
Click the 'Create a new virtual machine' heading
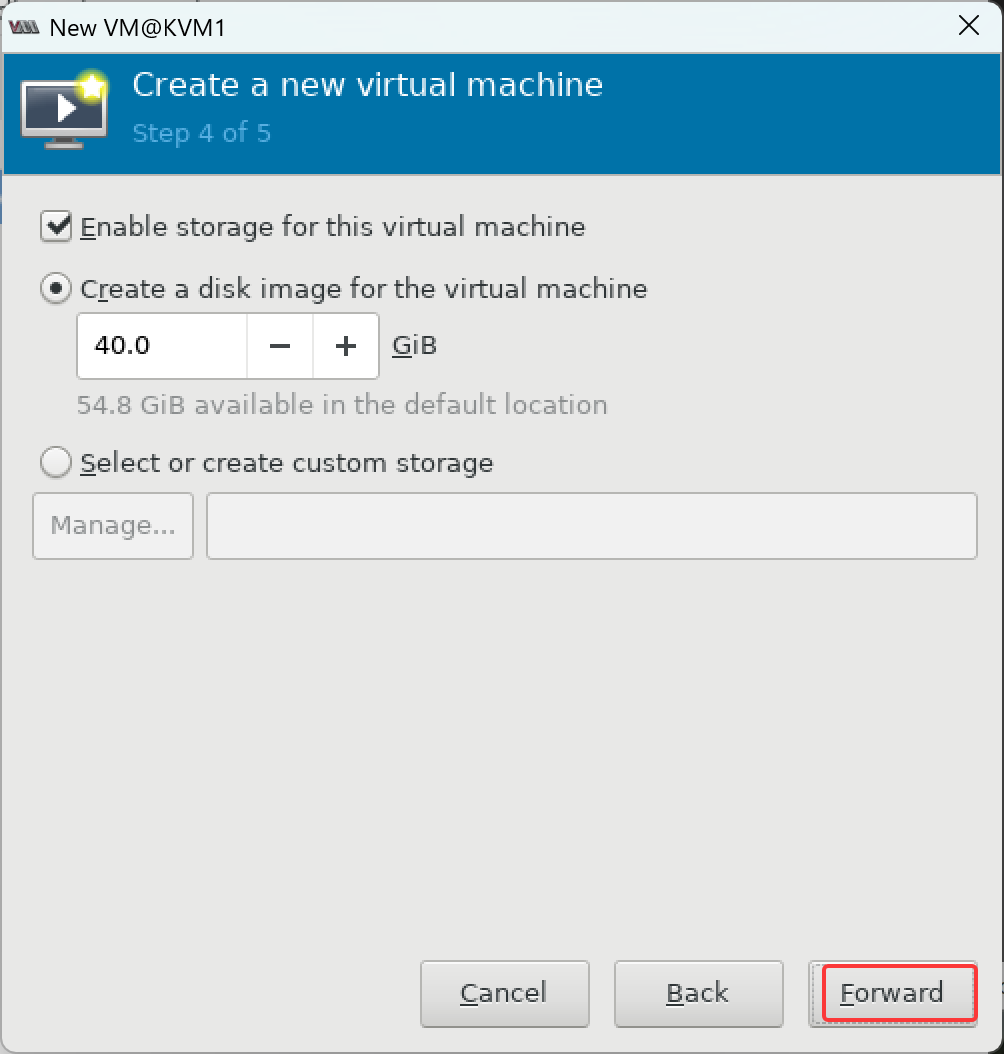tap(368, 85)
